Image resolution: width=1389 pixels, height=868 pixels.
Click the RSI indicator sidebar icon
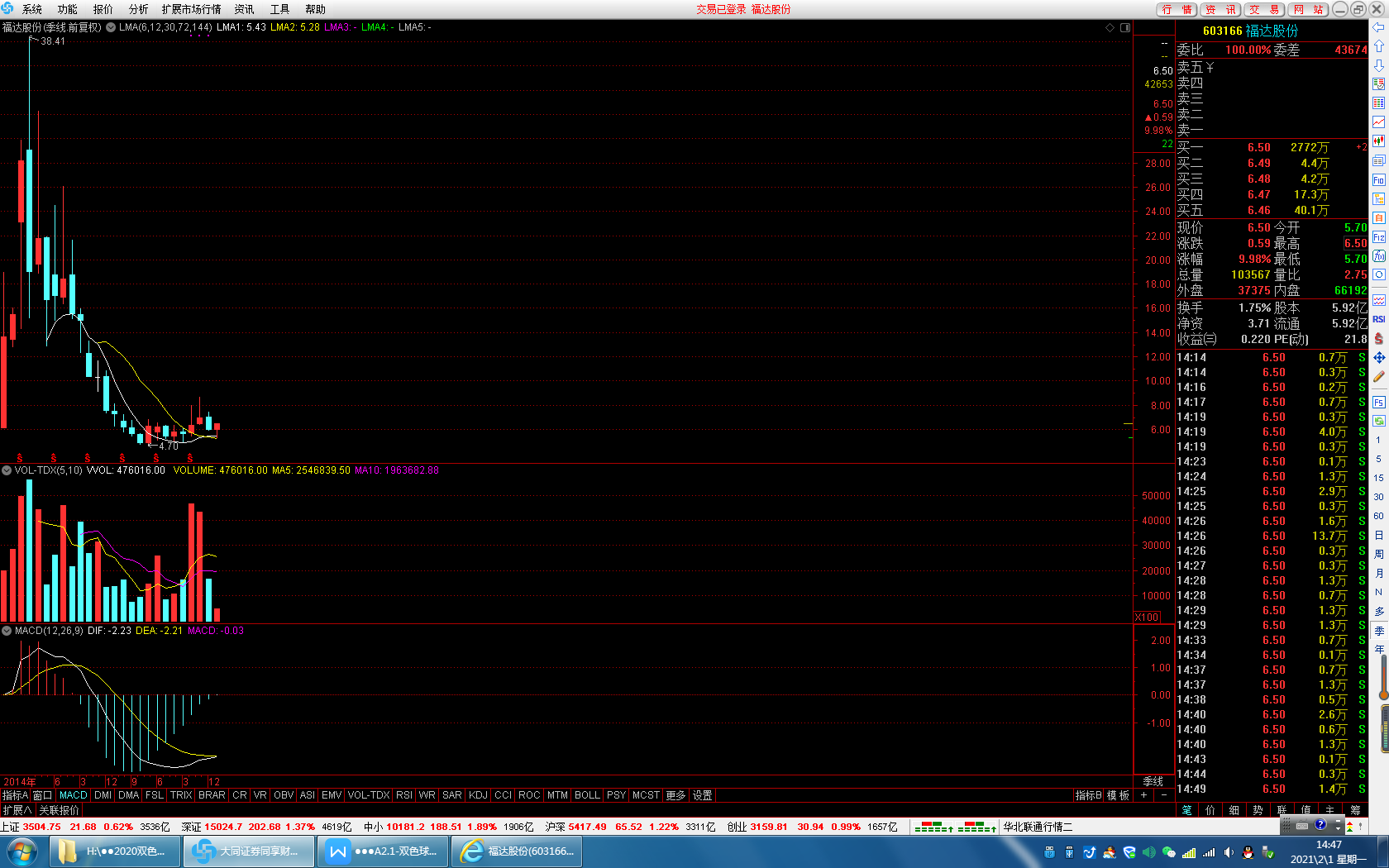pyautogui.click(x=1378, y=319)
